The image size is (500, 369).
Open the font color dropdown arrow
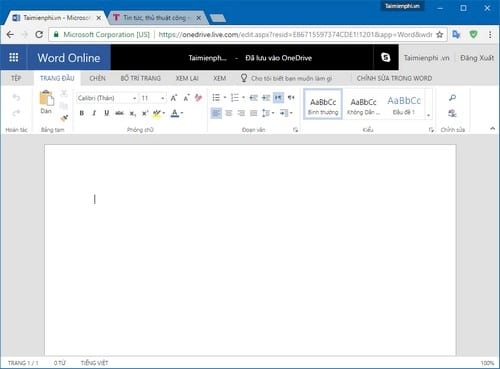[x=182, y=113]
